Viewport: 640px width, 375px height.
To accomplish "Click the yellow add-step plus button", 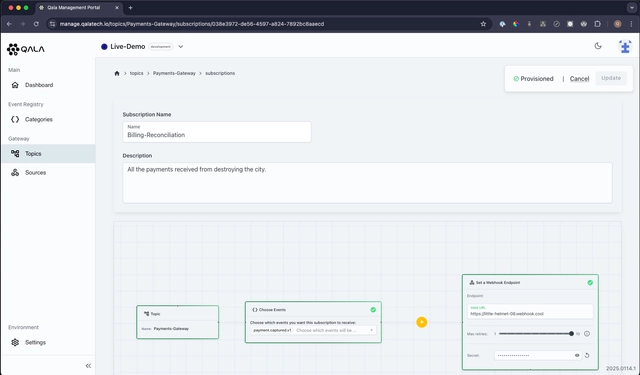I will pyautogui.click(x=422, y=322).
